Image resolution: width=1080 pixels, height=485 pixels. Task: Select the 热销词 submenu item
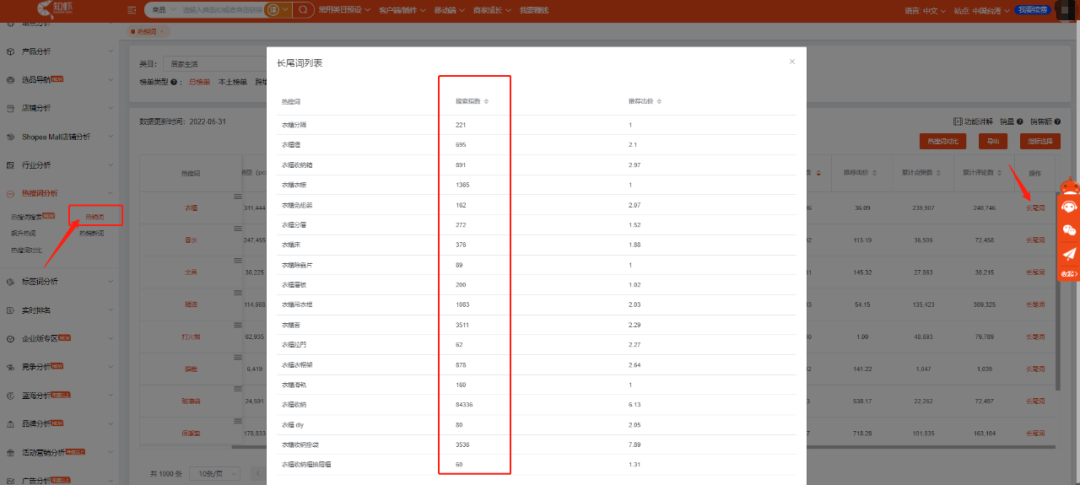click(94, 216)
